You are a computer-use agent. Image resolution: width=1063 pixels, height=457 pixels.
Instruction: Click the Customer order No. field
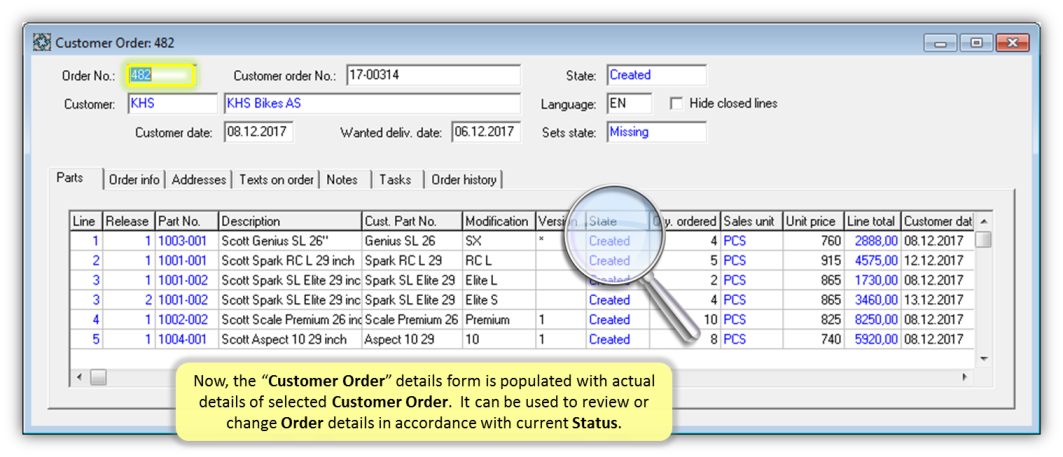[x=433, y=75]
